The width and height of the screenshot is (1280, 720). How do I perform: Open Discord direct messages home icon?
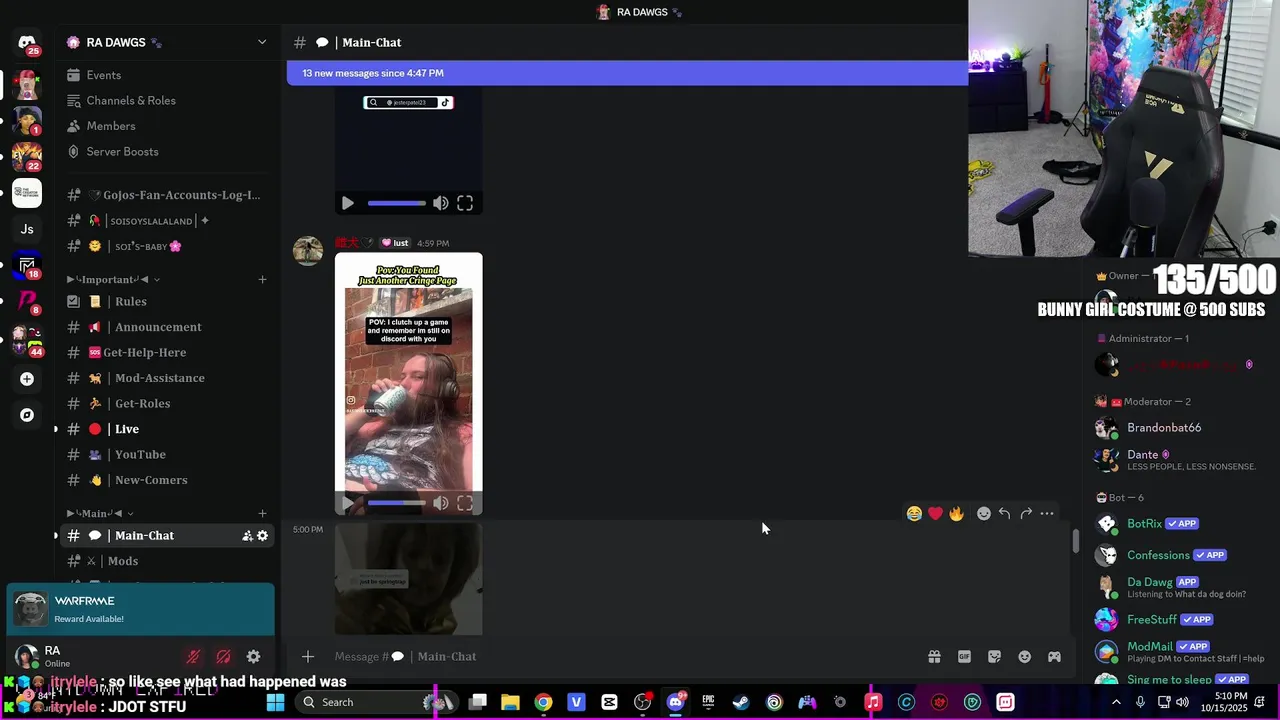click(27, 43)
